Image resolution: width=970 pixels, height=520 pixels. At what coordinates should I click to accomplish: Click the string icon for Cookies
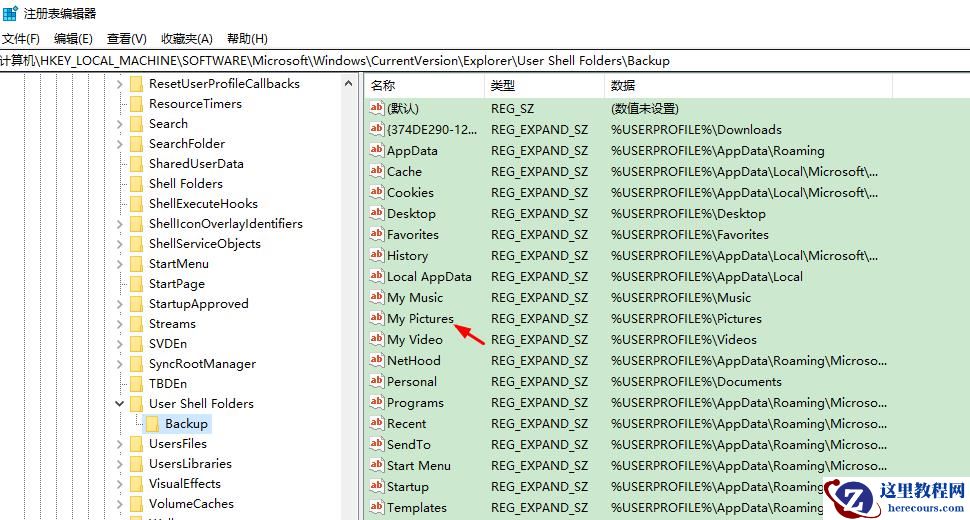[x=377, y=192]
